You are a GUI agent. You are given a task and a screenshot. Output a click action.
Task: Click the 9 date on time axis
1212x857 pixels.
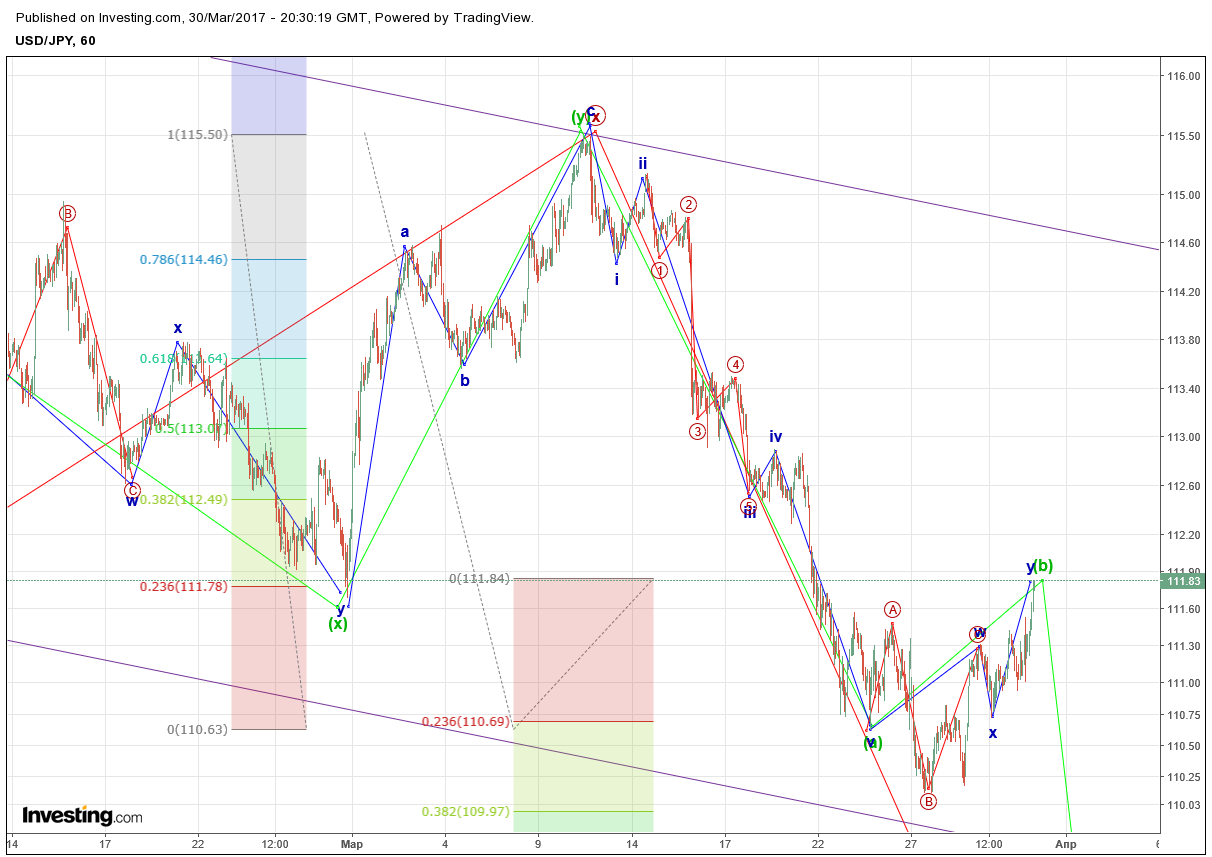(538, 844)
